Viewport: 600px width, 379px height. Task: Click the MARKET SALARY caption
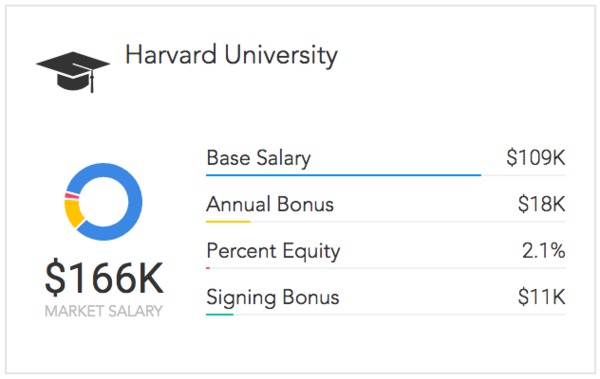104,311
